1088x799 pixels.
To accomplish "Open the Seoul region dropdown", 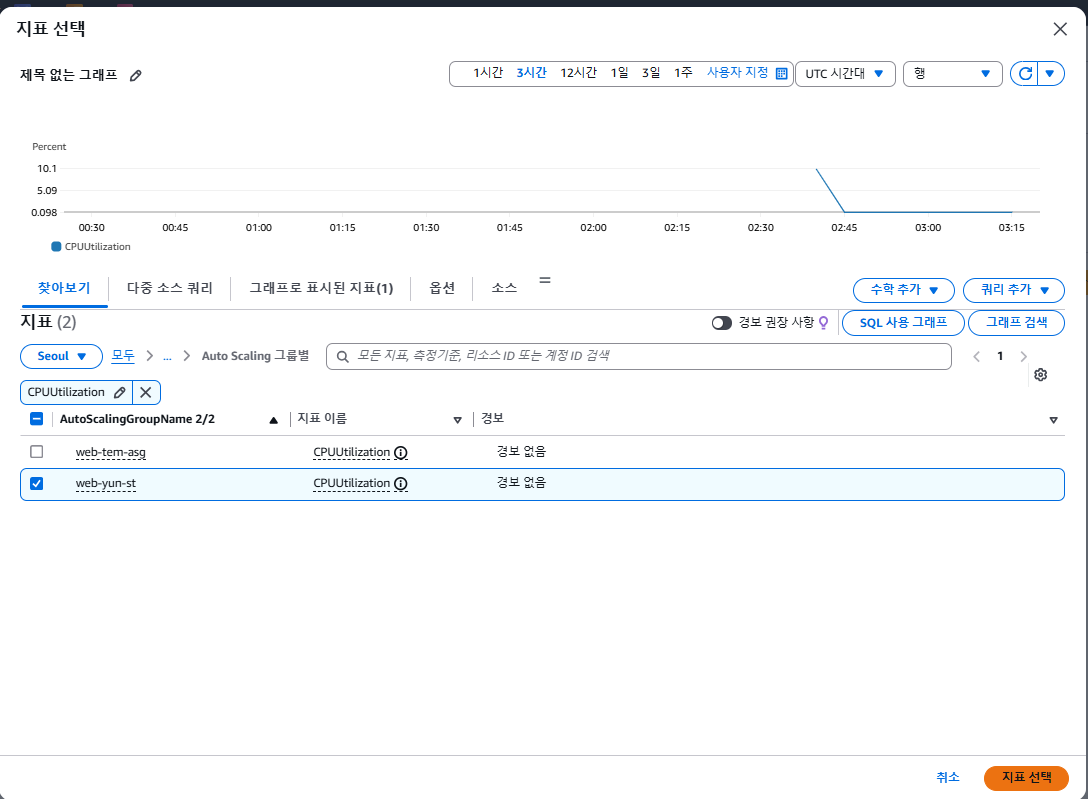I will [x=61, y=356].
